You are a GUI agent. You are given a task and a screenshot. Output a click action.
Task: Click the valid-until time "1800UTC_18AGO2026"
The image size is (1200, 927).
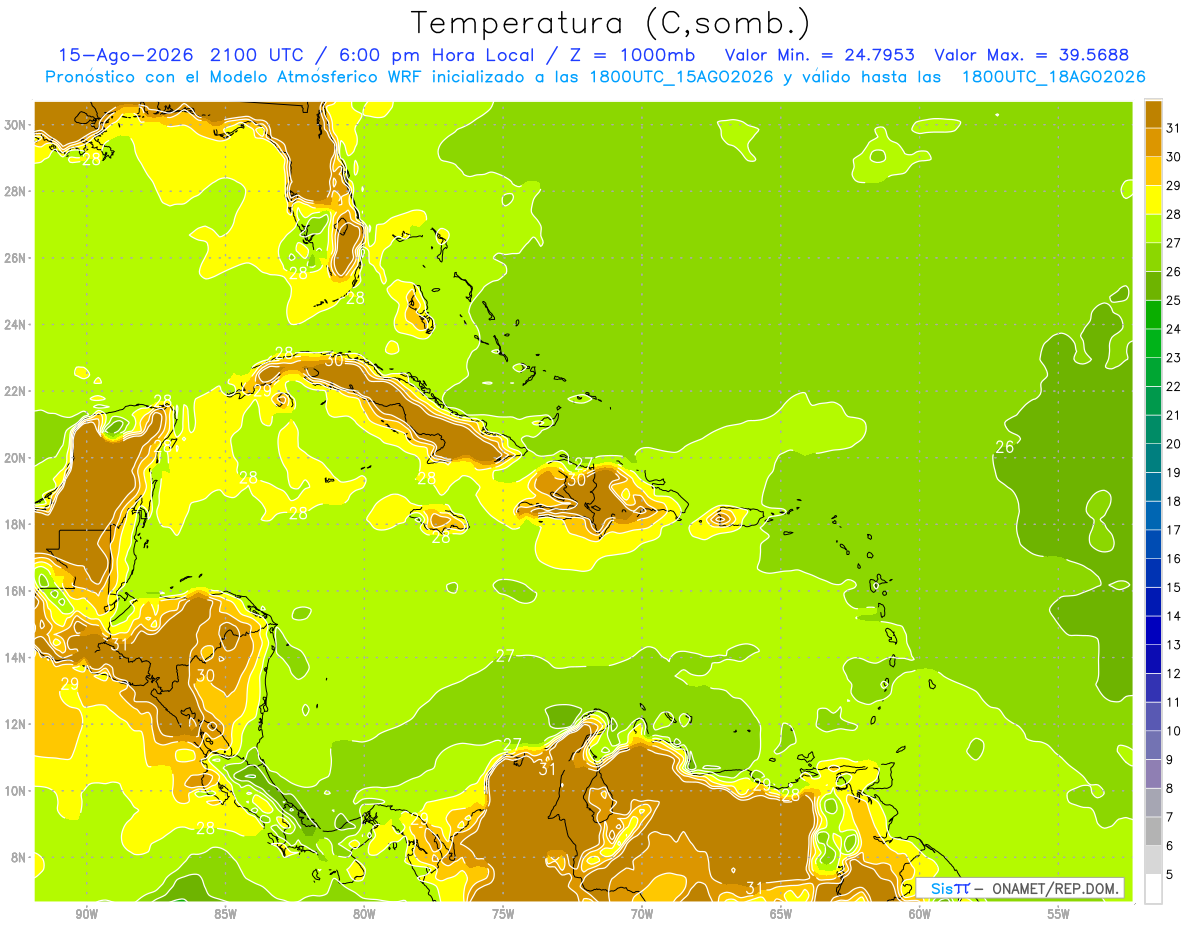point(1053,77)
